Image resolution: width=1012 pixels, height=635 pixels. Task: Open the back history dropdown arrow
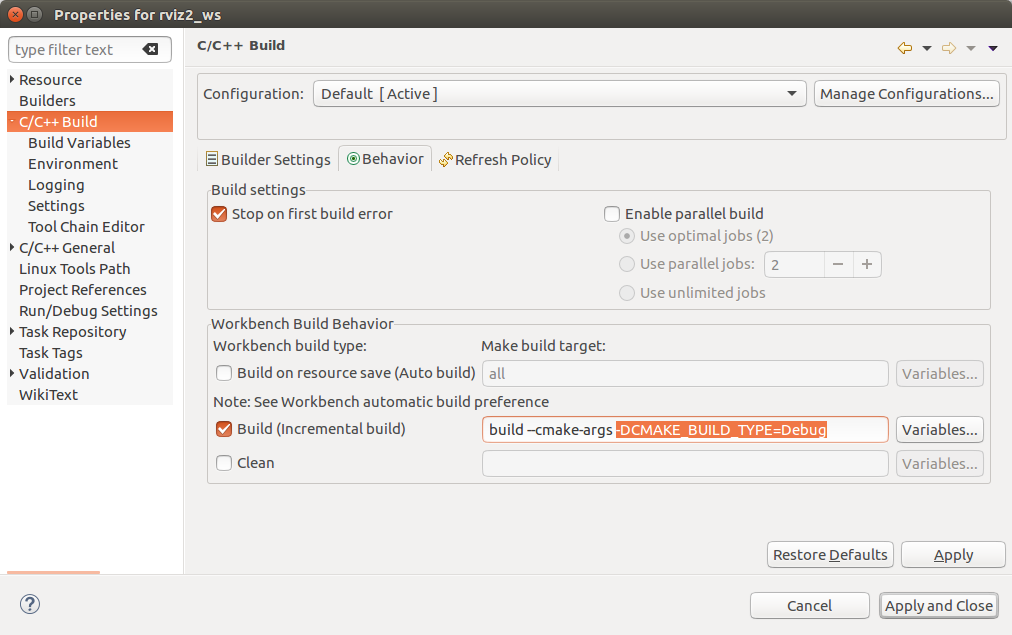point(927,48)
